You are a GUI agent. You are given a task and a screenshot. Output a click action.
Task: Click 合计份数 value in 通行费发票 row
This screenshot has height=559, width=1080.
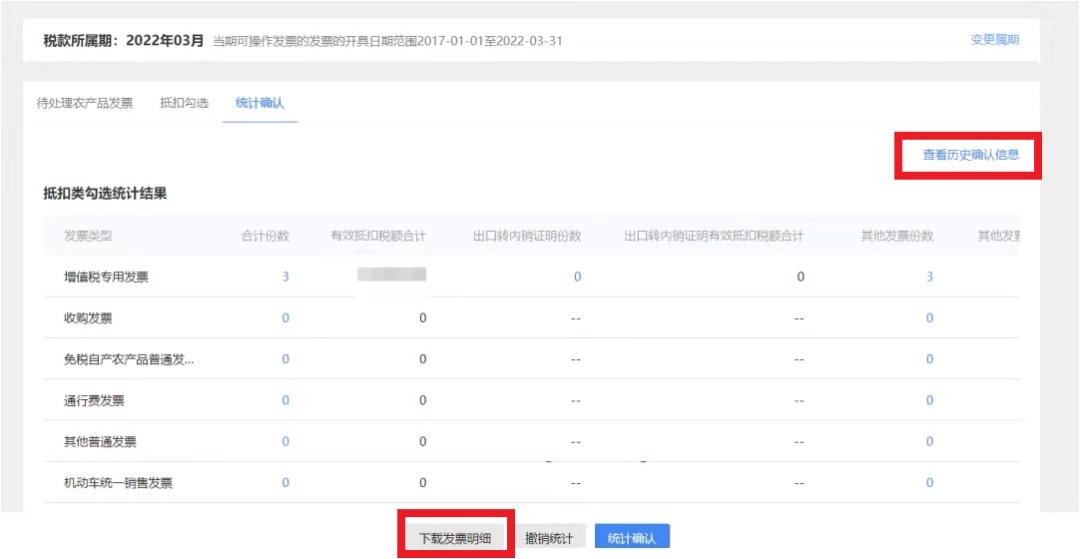coord(285,400)
